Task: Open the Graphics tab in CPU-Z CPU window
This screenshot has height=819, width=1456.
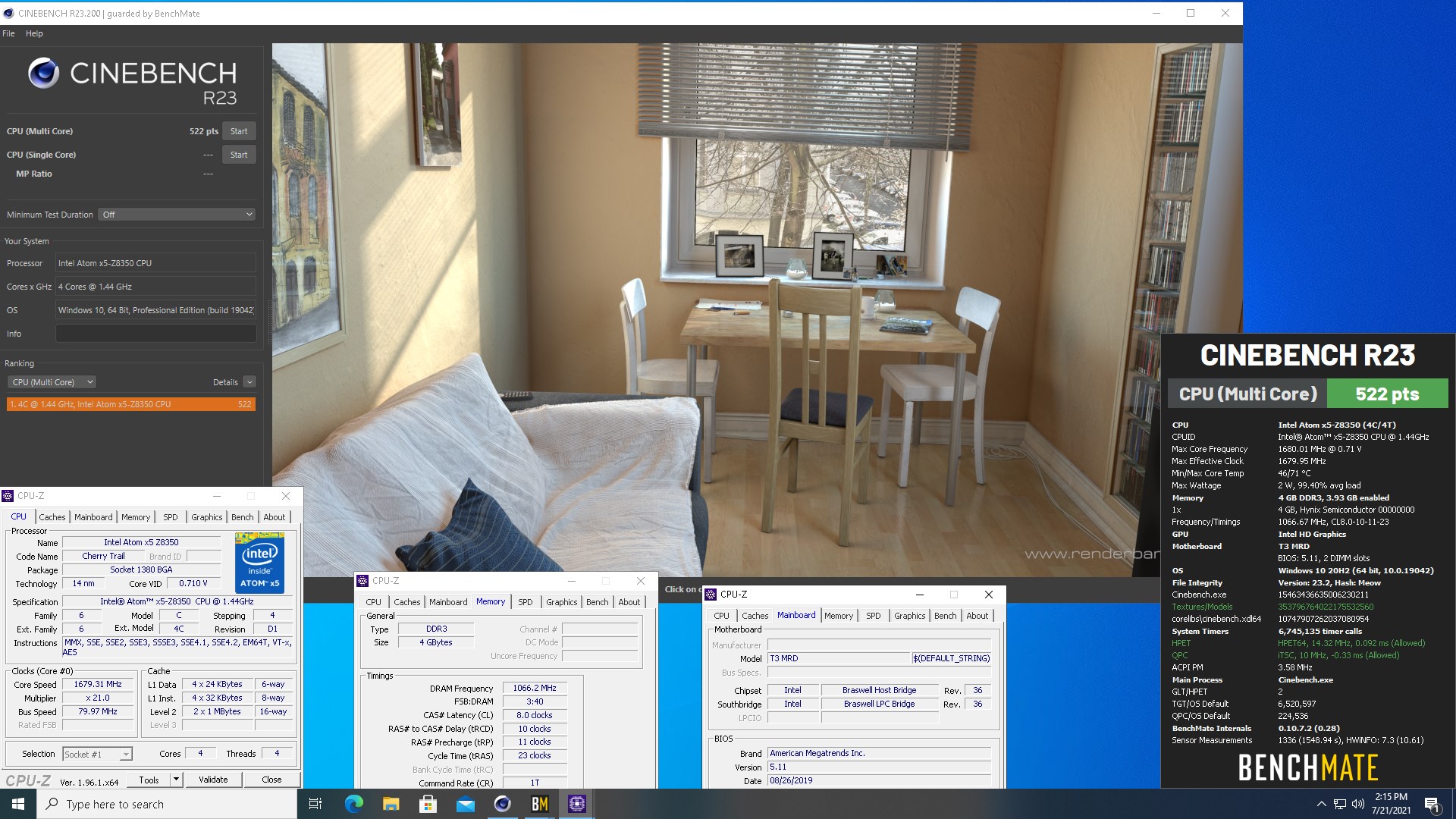Action: [x=207, y=517]
